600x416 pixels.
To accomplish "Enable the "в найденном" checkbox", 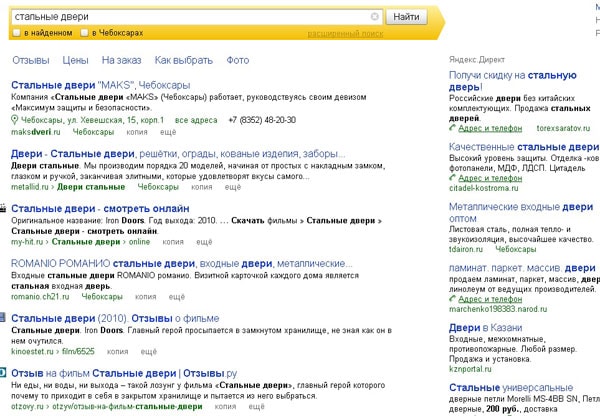I will pos(16,33).
